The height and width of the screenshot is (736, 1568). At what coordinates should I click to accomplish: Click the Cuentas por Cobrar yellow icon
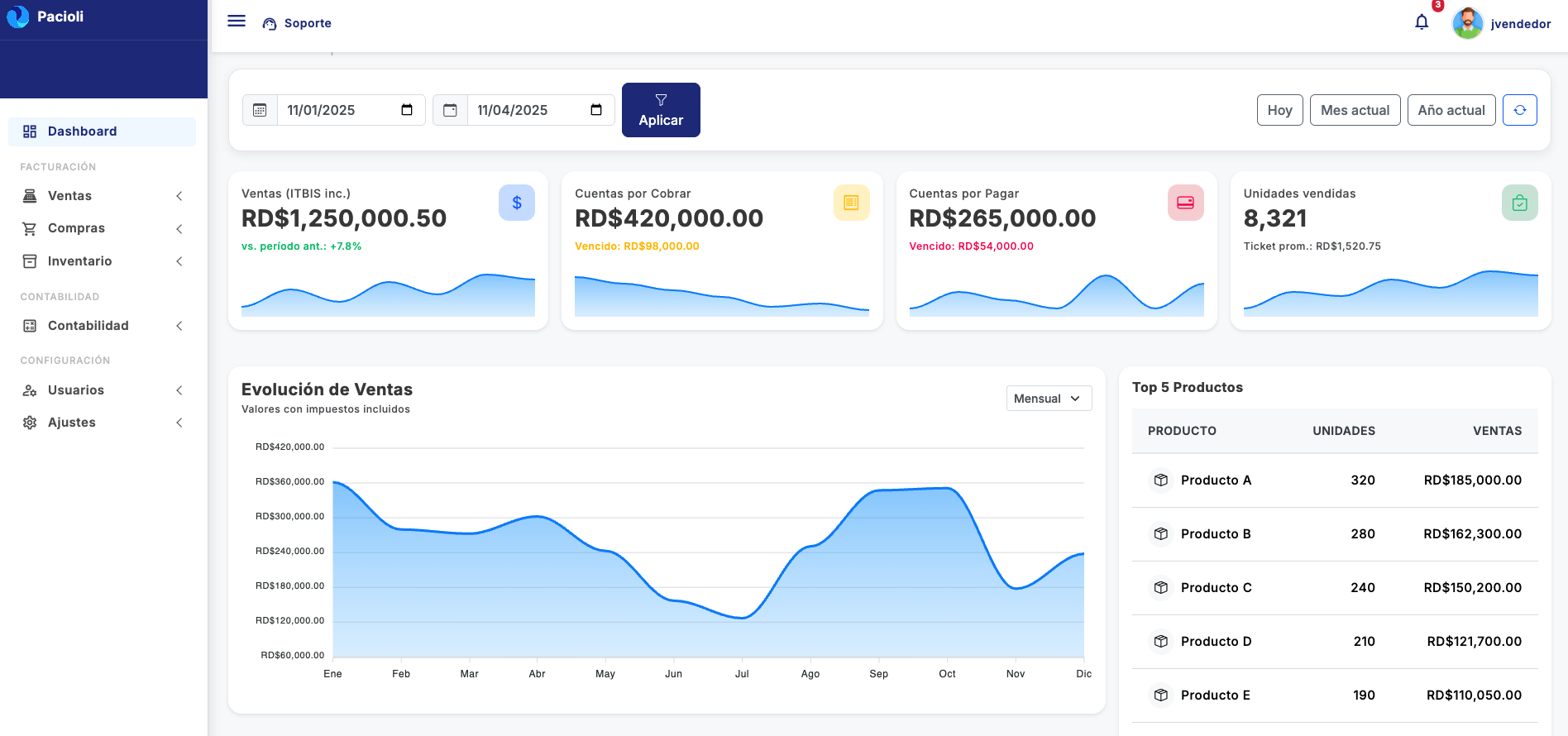(851, 203)
